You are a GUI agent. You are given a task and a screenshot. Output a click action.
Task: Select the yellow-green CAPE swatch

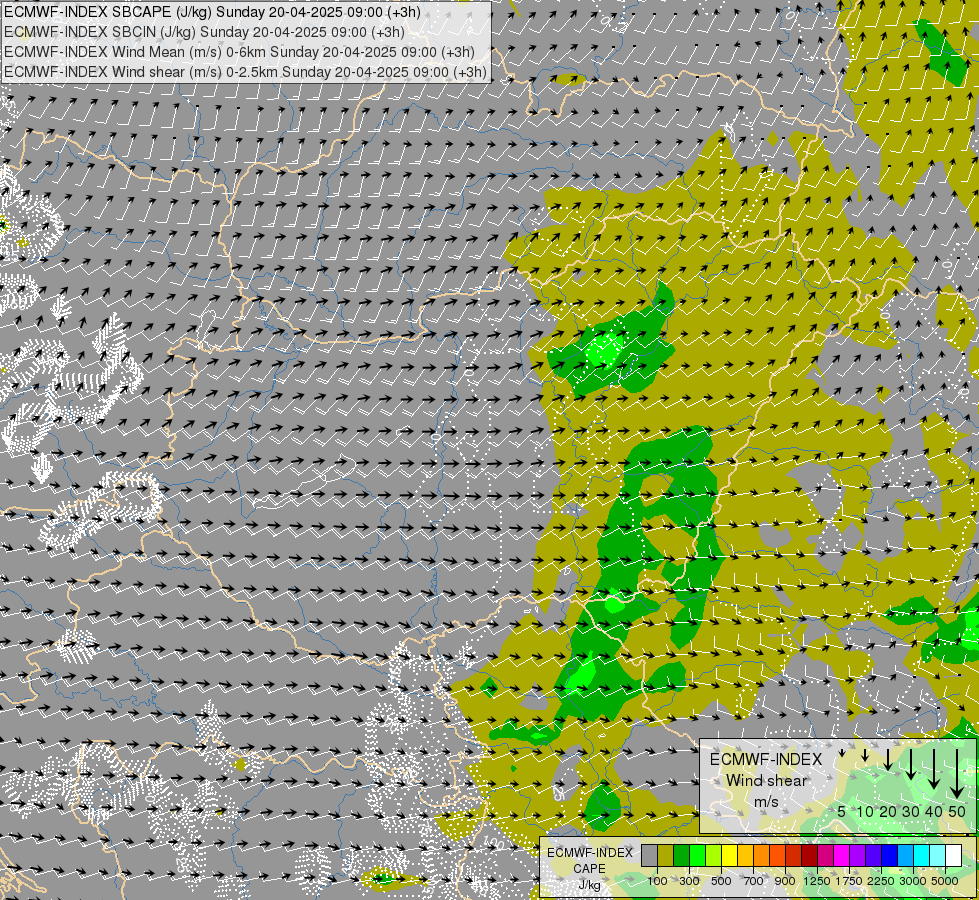click(714, 855)
